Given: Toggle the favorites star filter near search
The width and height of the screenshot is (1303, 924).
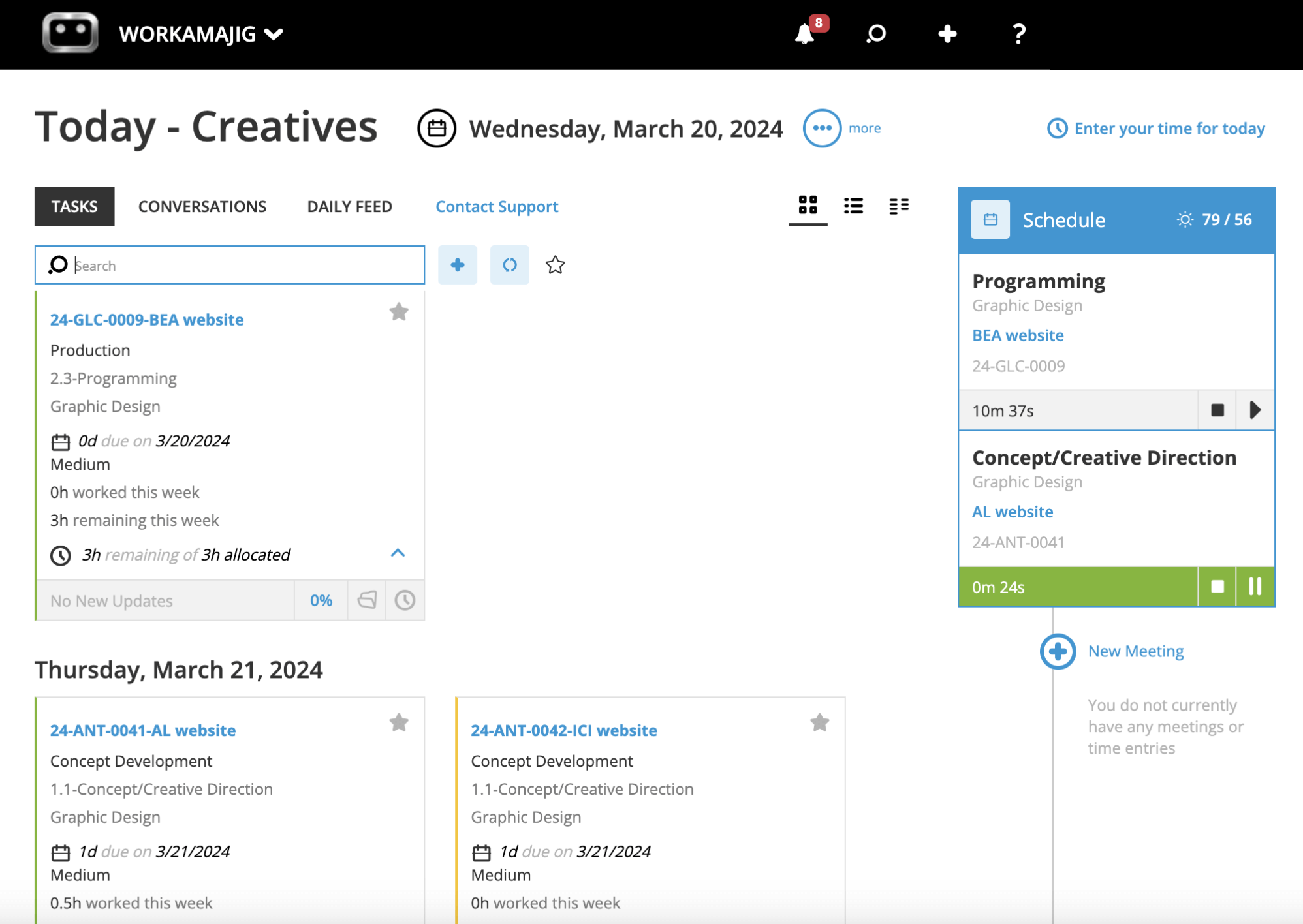Looking at the screenshot, I should click(555, 265).
